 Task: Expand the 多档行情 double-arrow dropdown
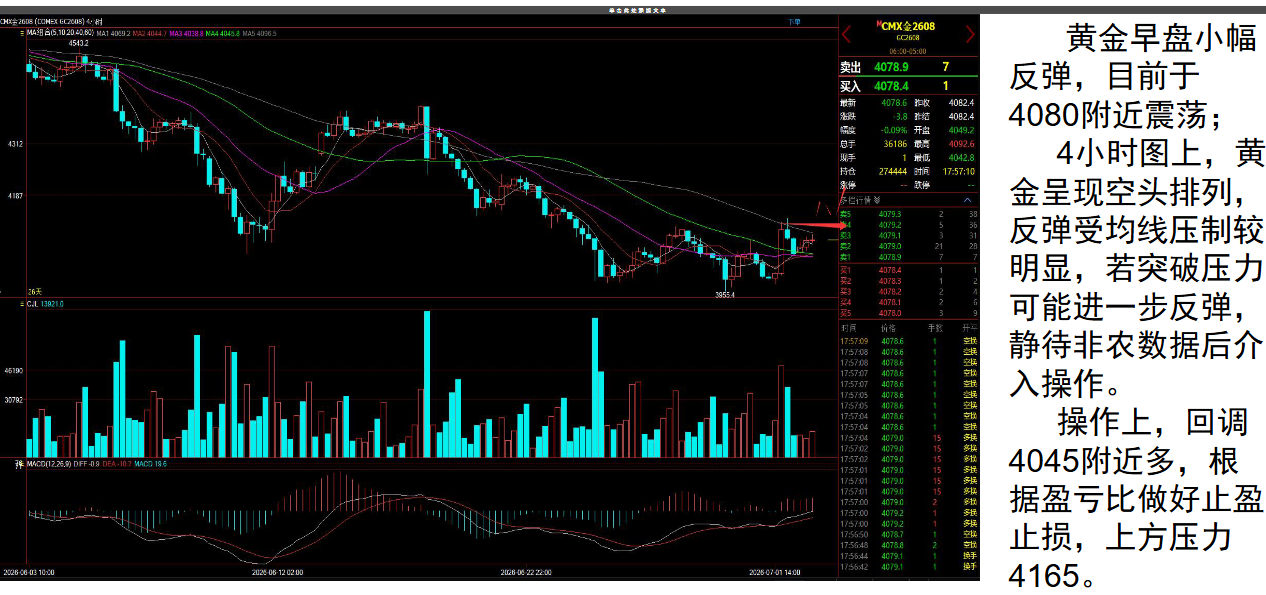point(878,199)
